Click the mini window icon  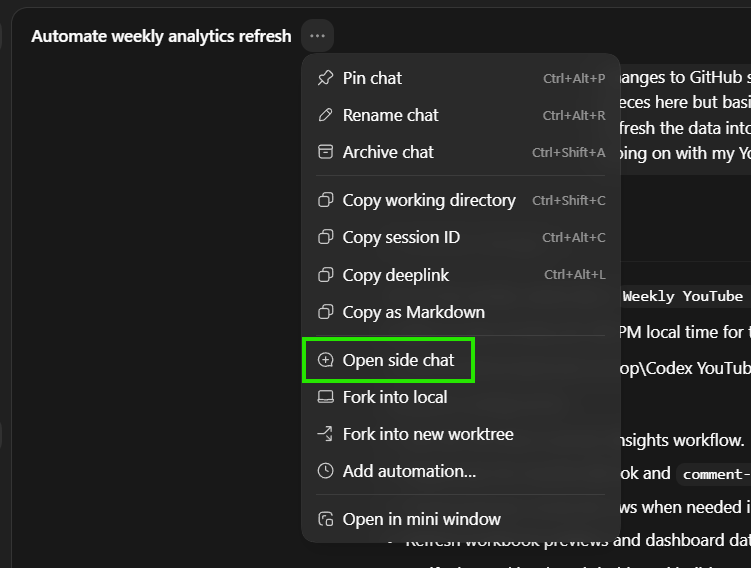point(326,519)
